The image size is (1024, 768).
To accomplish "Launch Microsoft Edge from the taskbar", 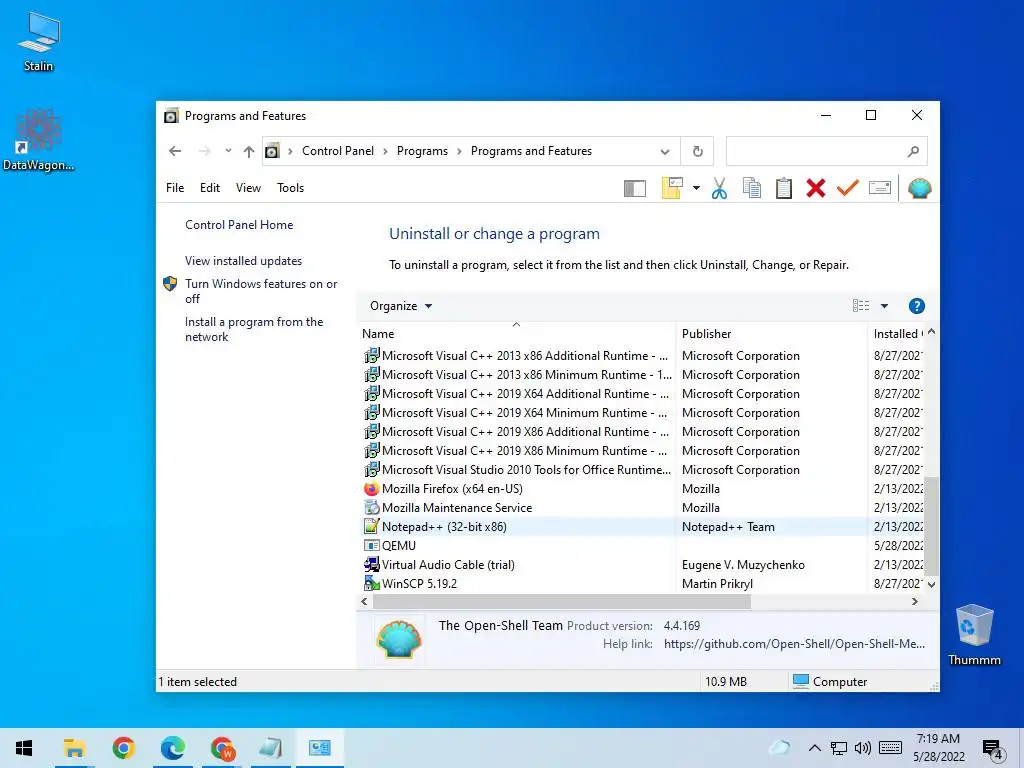I will tap(172, 748).
